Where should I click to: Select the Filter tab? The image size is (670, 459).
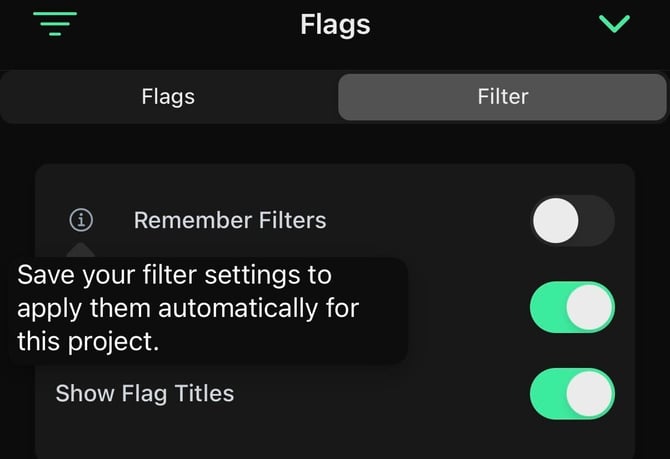[503, 97]
